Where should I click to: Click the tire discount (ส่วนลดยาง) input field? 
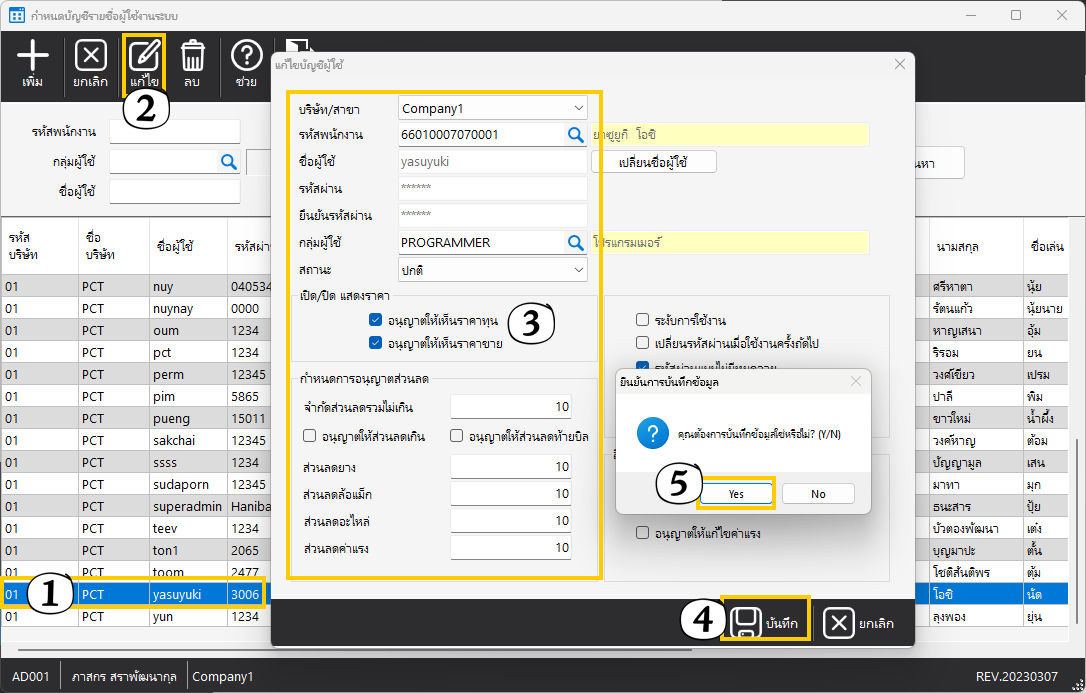click(511, 467)
